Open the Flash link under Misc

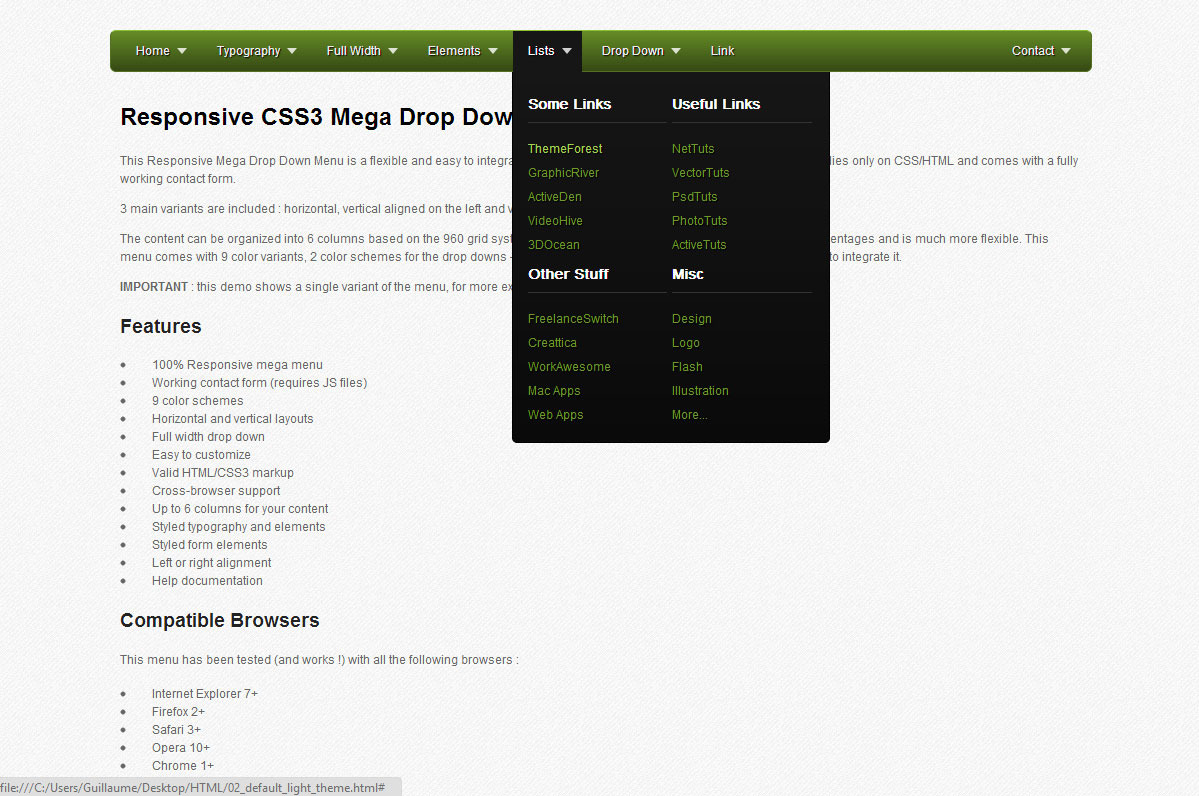[687, 367]
